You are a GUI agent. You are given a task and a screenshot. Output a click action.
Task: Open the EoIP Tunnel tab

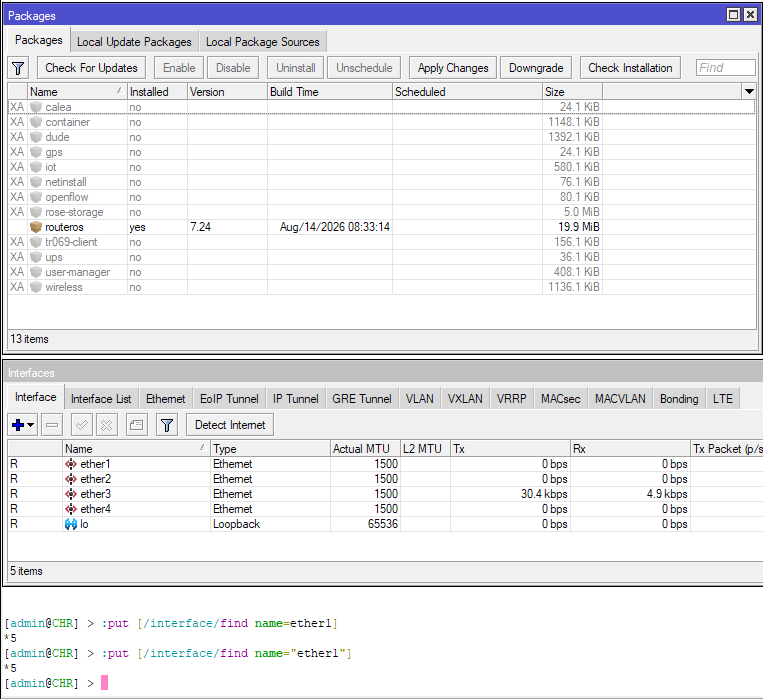(229, 399)
